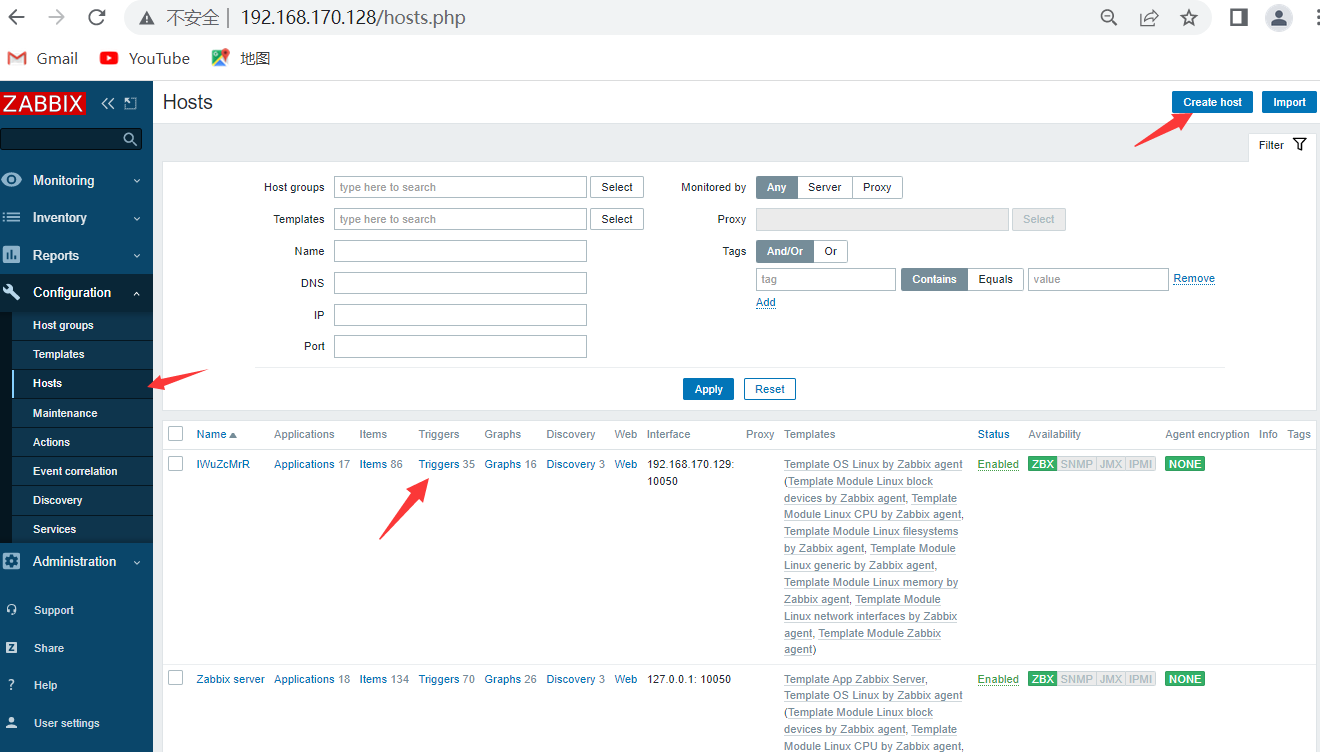Open Hosts under Configuration menu
Screen dimensions: 1320x752
(x=47, y=383)
